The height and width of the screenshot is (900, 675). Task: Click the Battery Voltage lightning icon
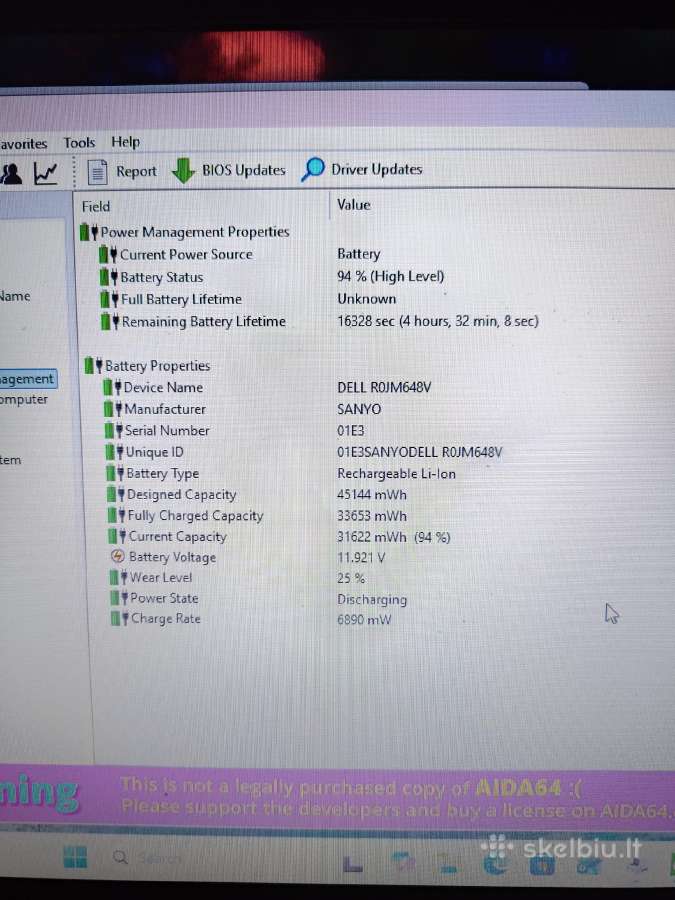pos(118,556)
